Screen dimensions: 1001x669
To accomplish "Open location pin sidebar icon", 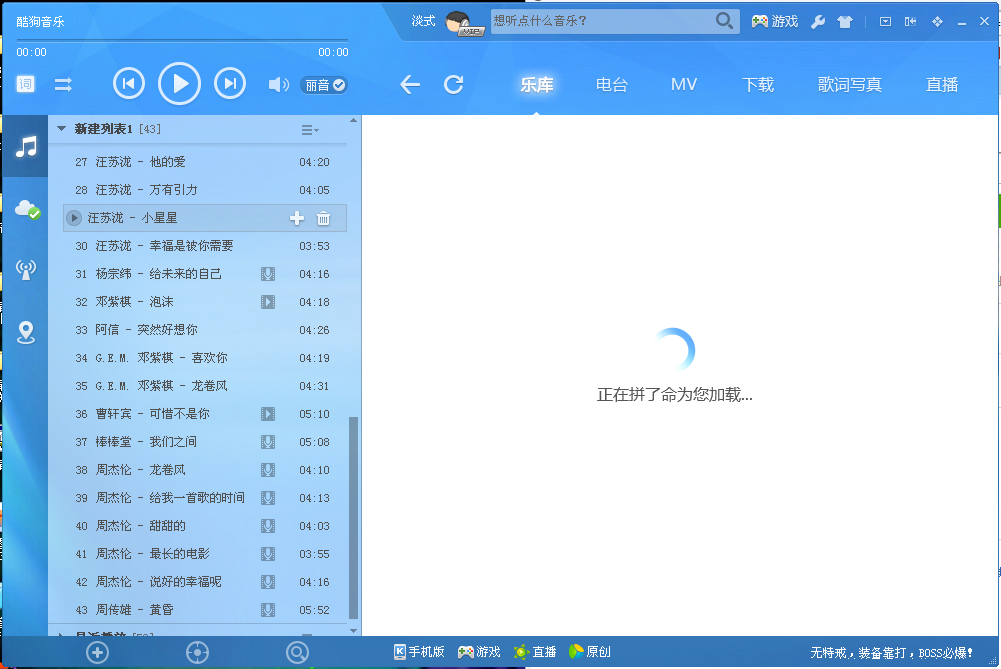I will pos(26,332).
